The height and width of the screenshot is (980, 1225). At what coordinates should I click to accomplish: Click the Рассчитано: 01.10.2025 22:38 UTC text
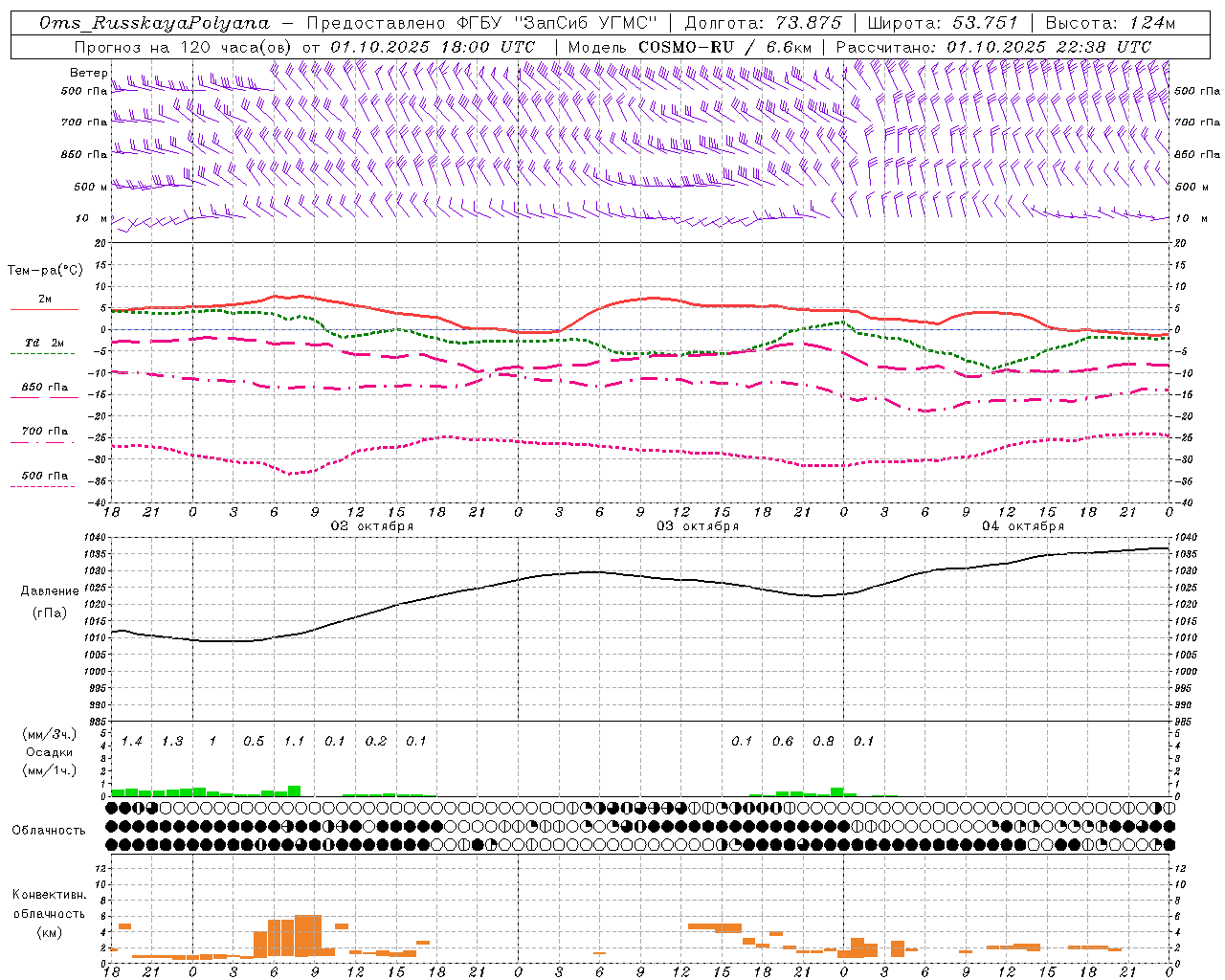tap(993, 47)
